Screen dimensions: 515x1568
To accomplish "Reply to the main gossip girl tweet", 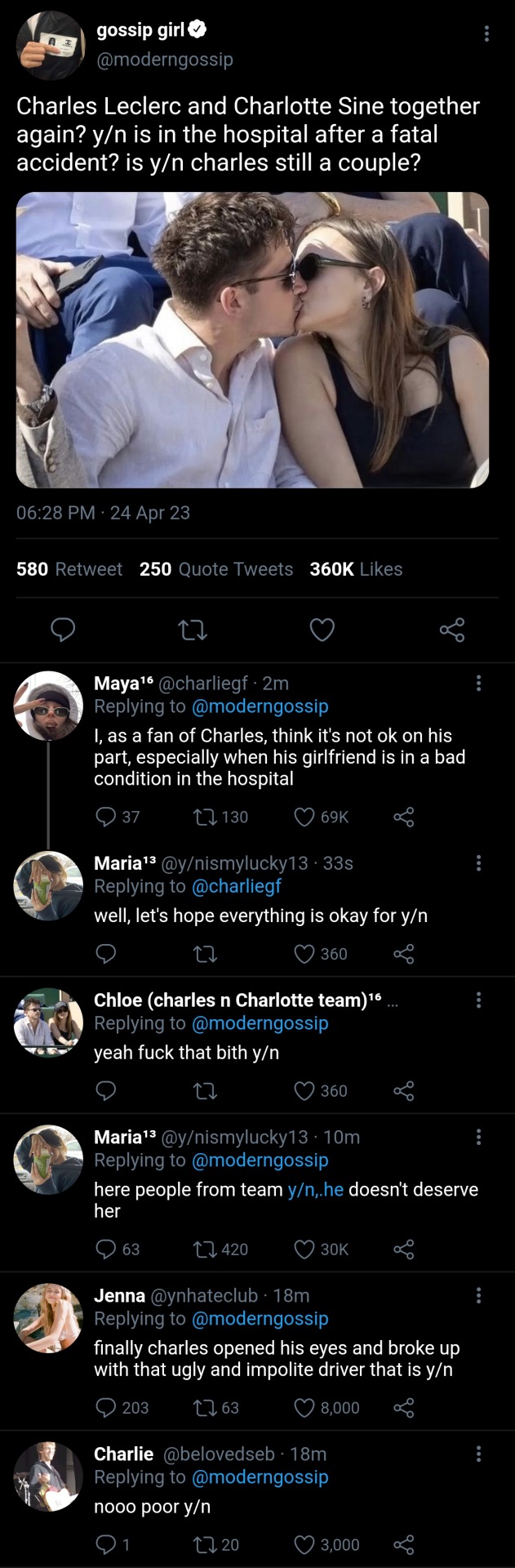I will click(x=64, y=630).
